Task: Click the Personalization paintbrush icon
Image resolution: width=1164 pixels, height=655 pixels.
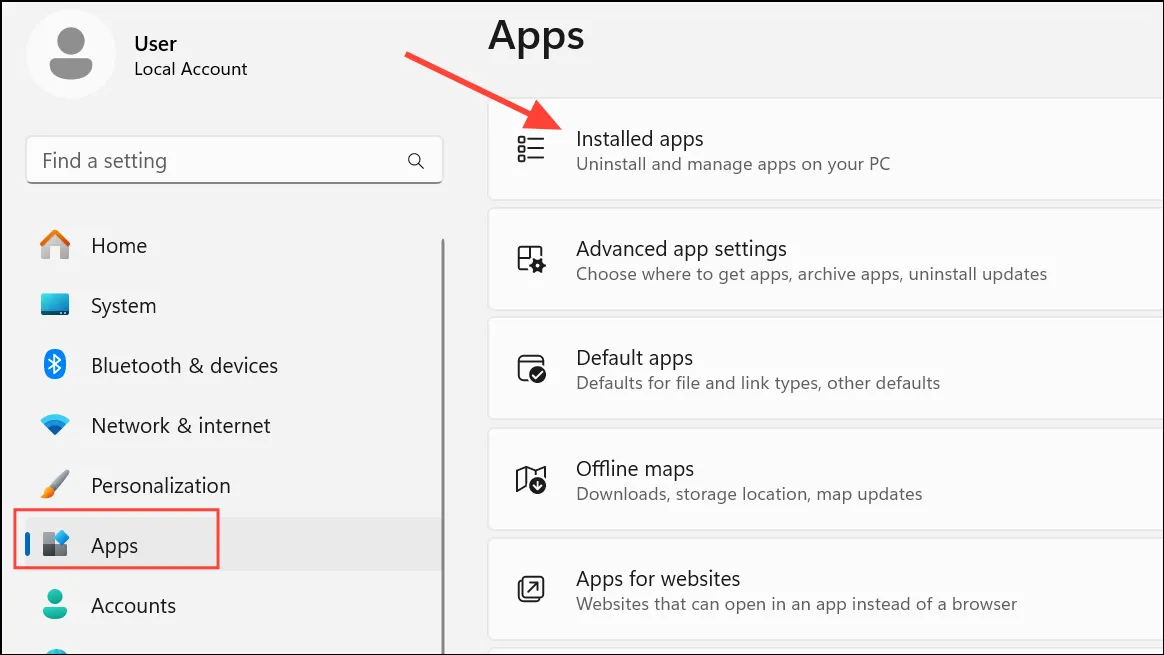Action: pos(55,484)
